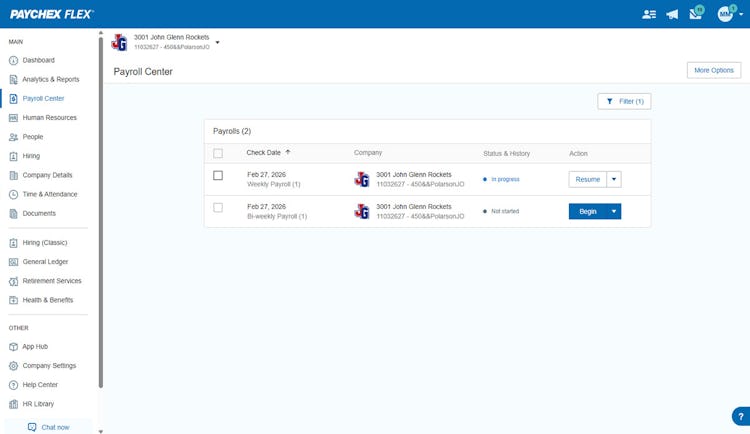Resume the weekly payroll
750x434 pixels.
click(x=587, y=179)
